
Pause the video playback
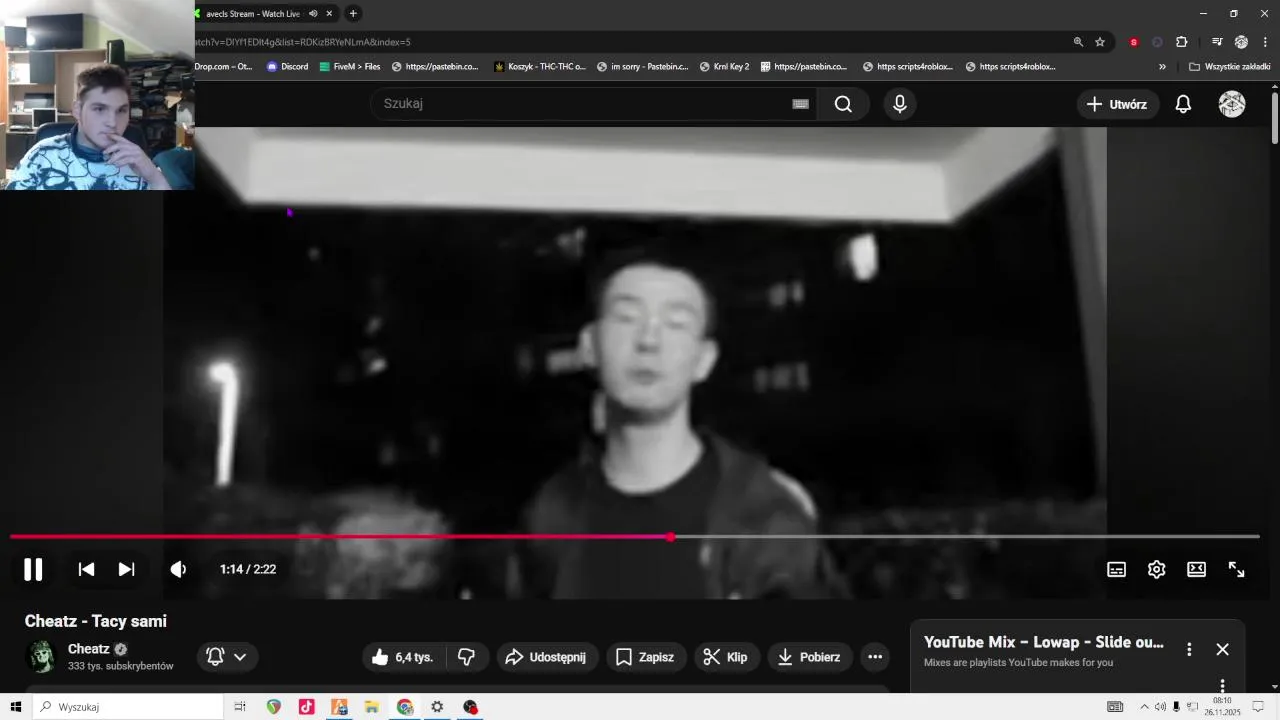tap(33, 569)
